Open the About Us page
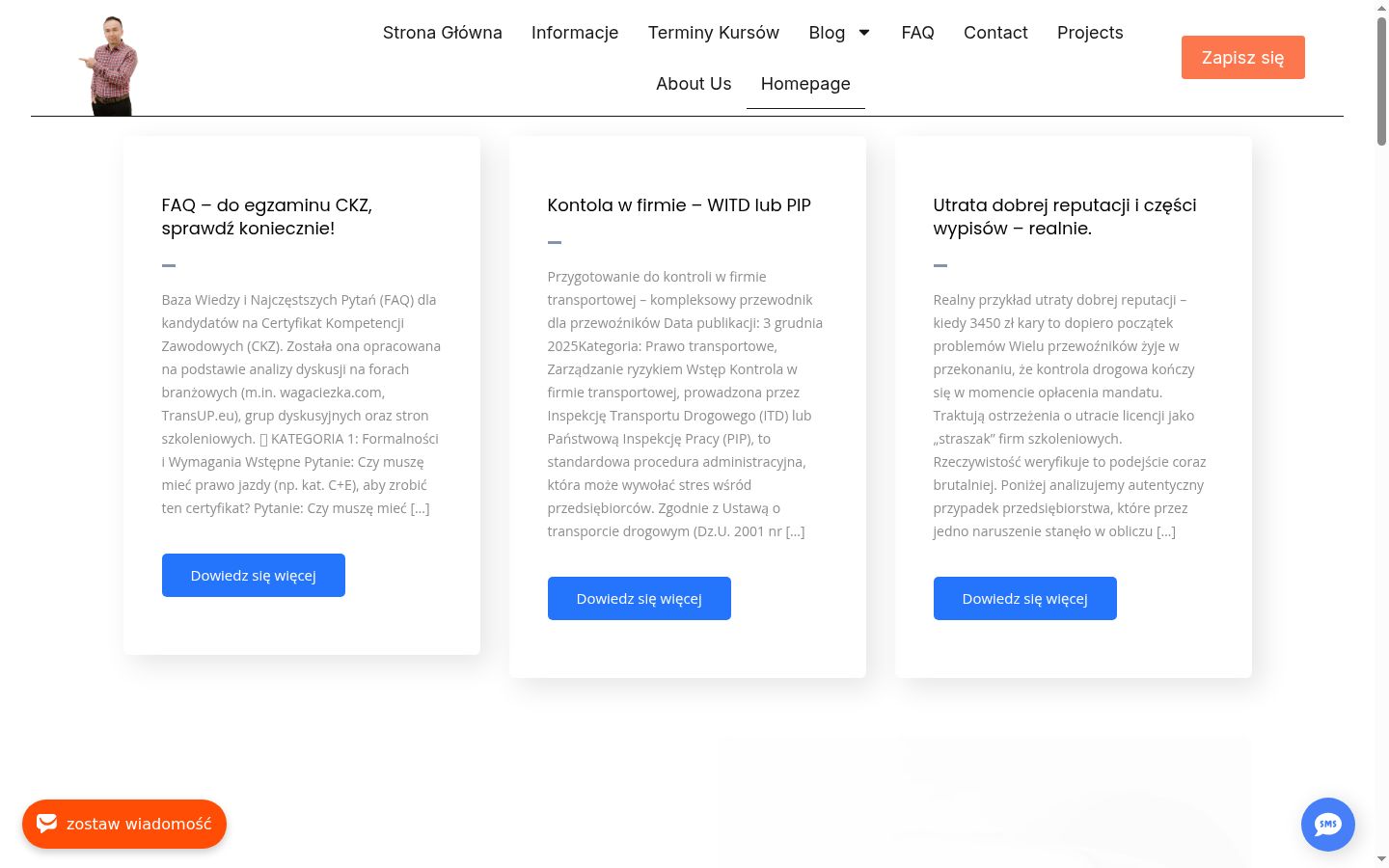Image resolution: width=1389 pixels, height=868 pixels. pyautogui.click(x=694, y=84)
